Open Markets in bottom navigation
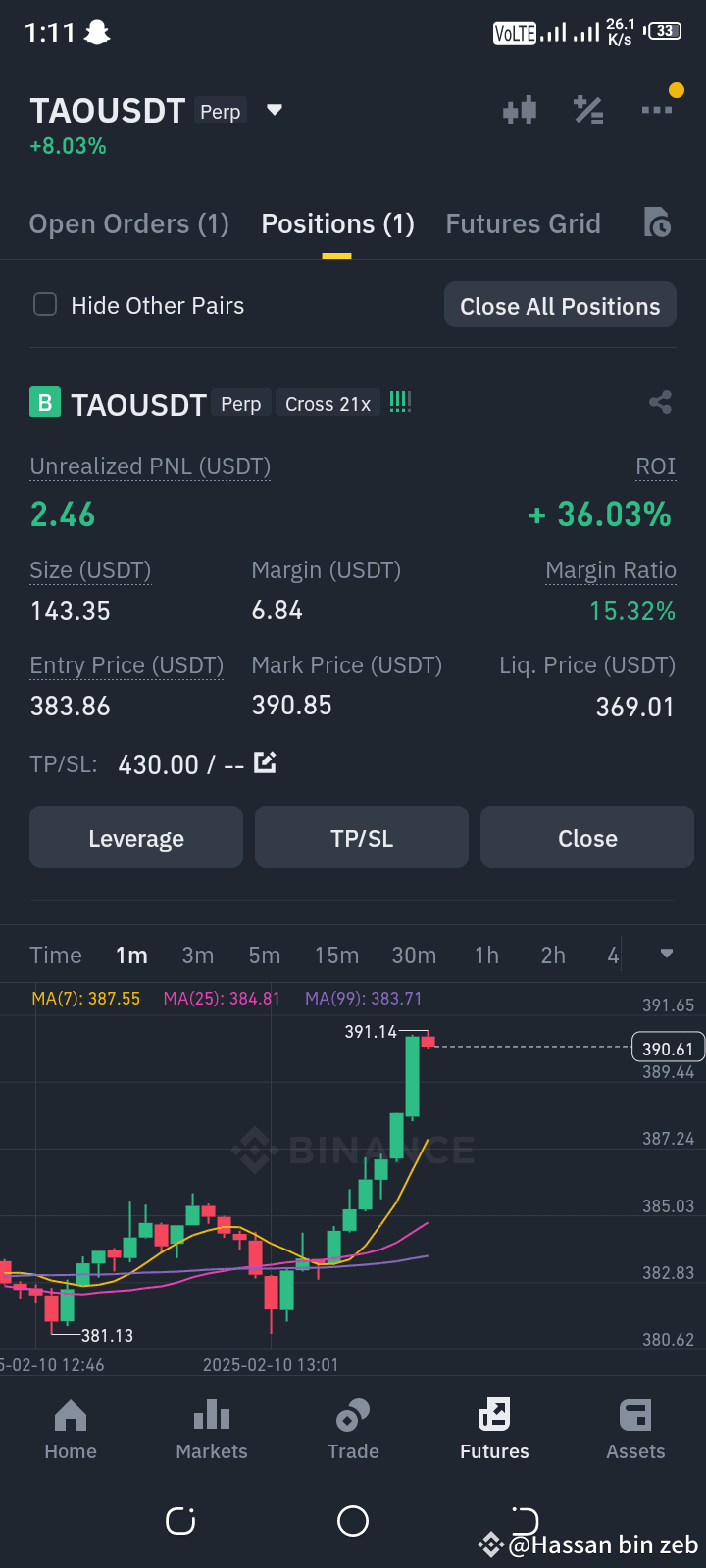Screen dimensions: 706x1568 pos(212,1431)
